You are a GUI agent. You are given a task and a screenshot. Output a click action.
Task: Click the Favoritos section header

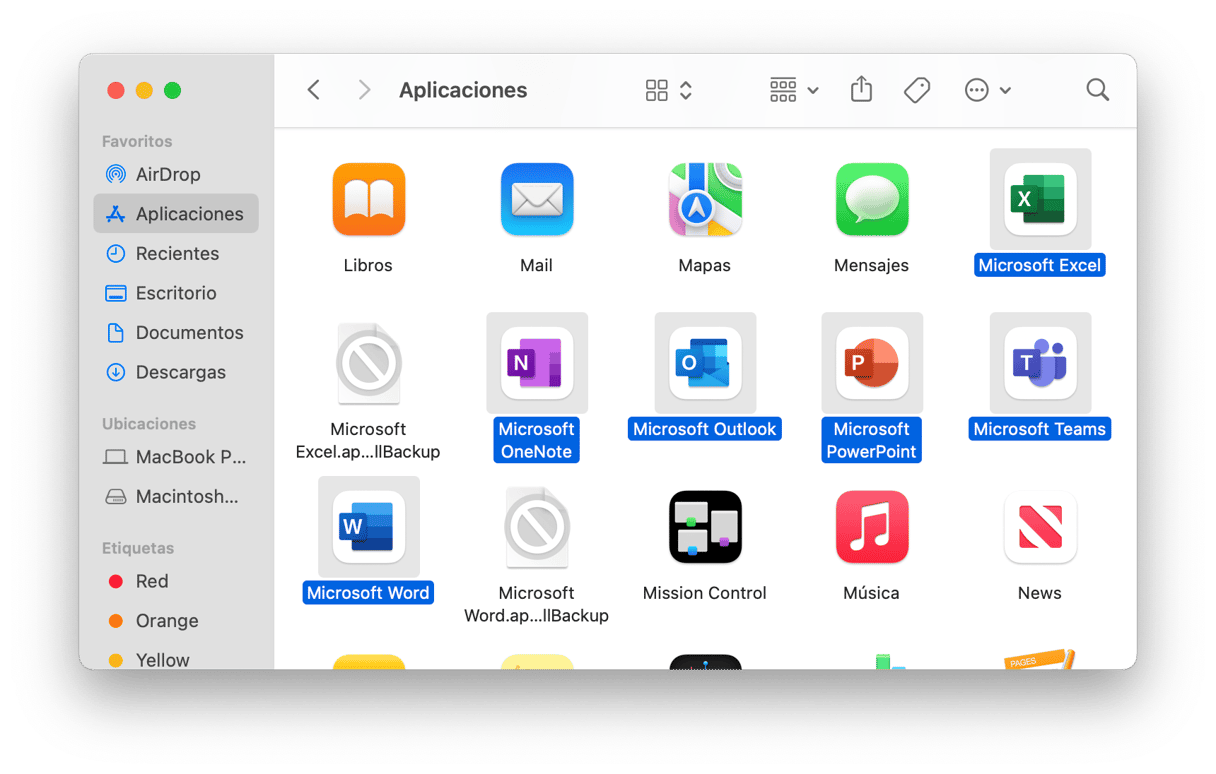[137, 141]
